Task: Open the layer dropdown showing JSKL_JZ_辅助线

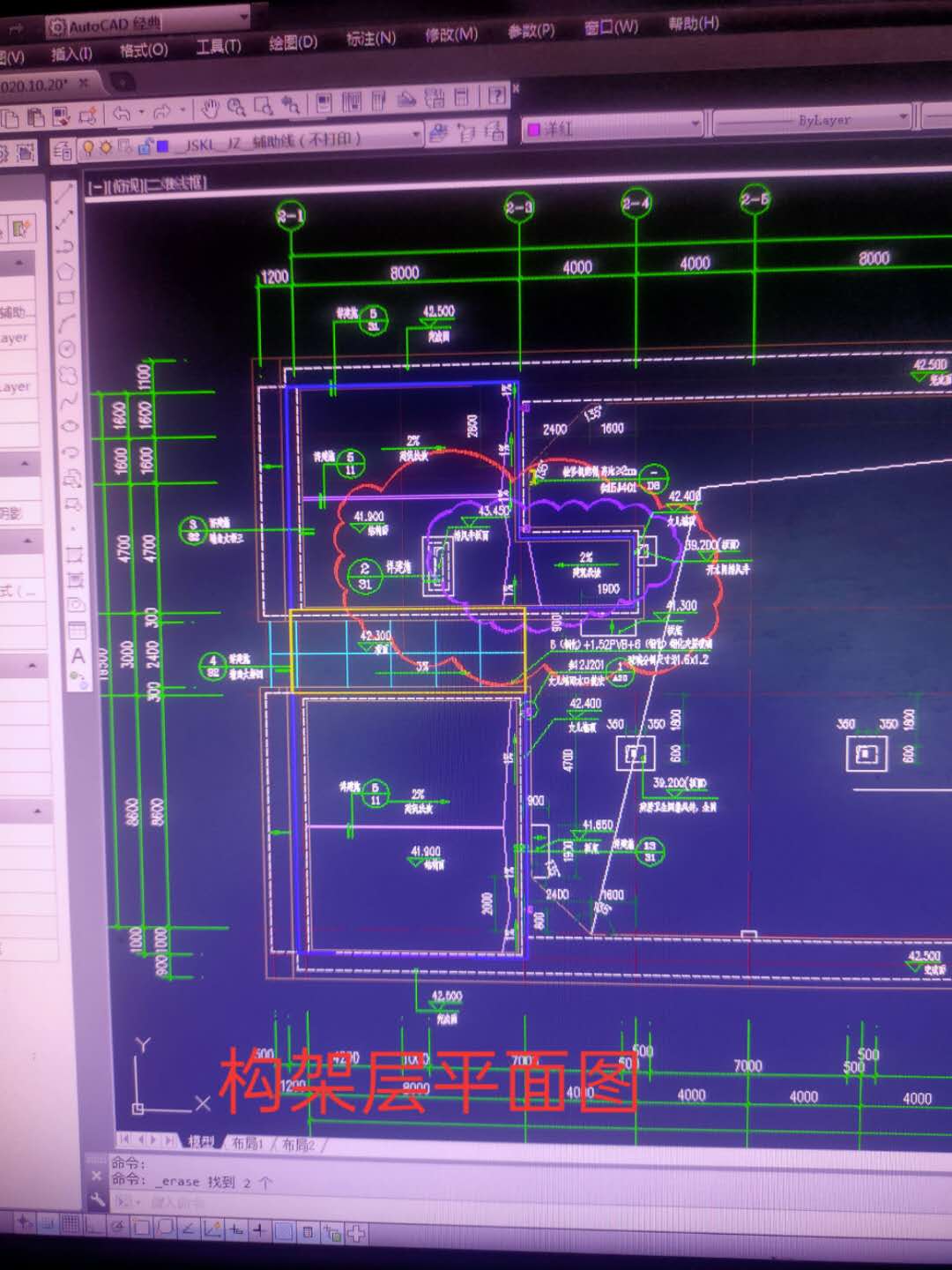Action: point(249,139)
